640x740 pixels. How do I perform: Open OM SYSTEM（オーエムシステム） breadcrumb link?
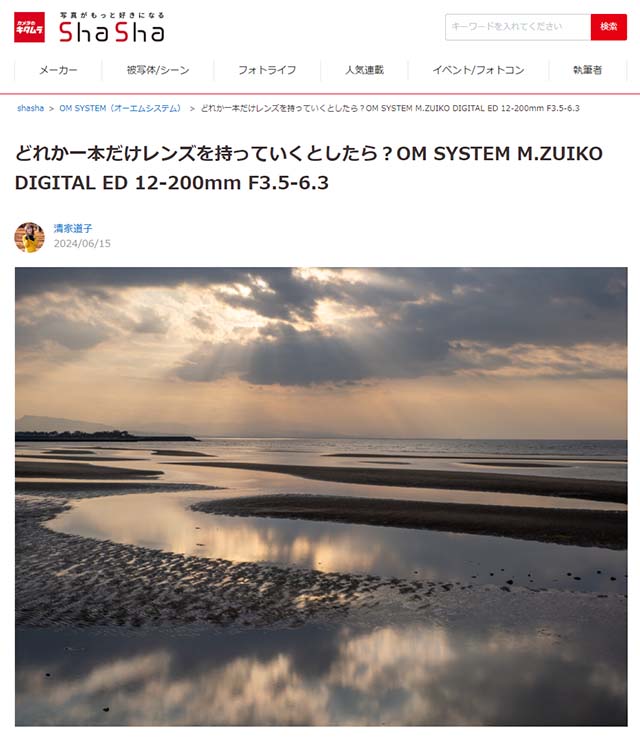coord(120,108)
